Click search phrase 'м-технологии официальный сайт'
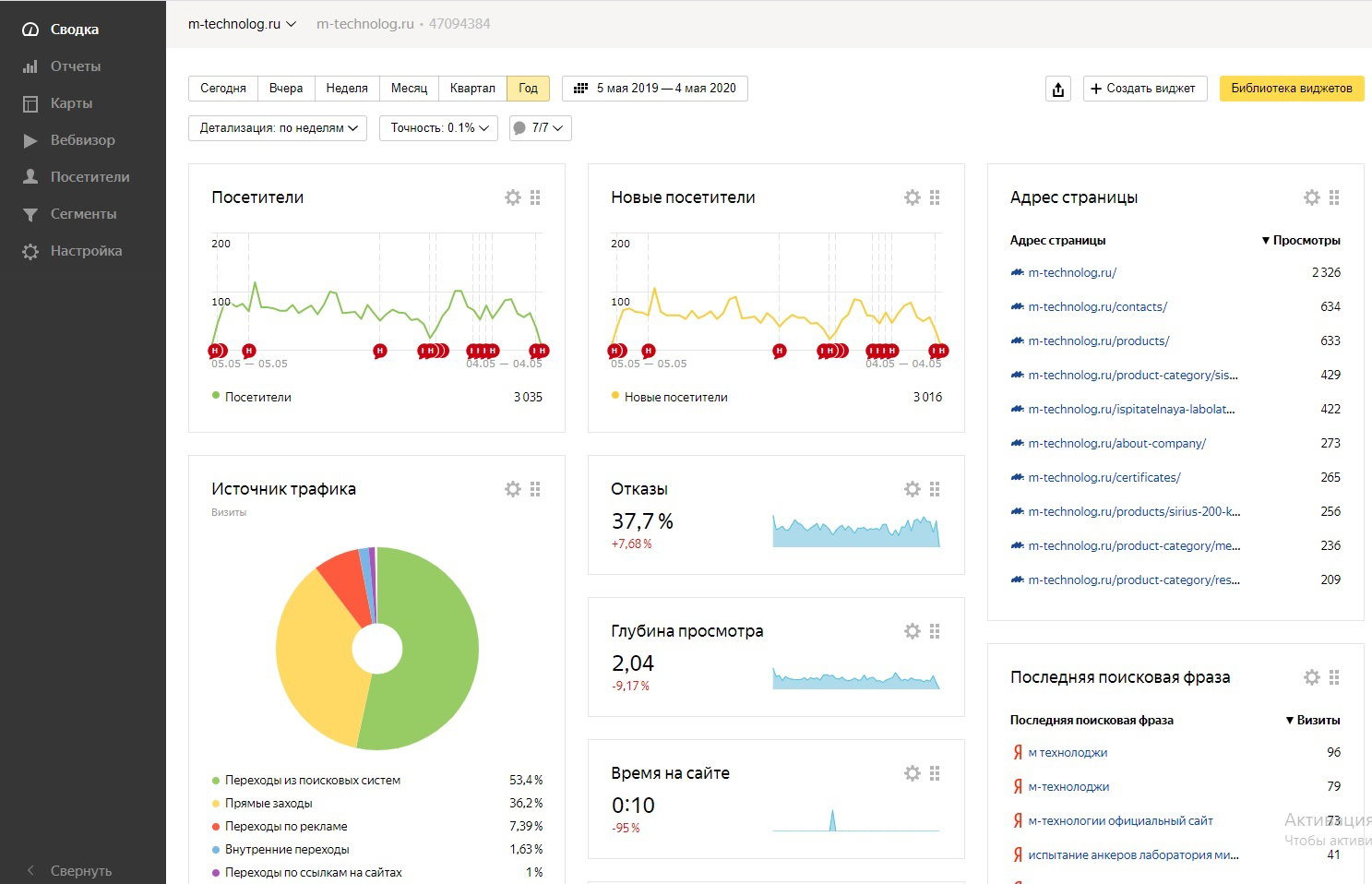The image size is (1372, 884). [1120, 821]
